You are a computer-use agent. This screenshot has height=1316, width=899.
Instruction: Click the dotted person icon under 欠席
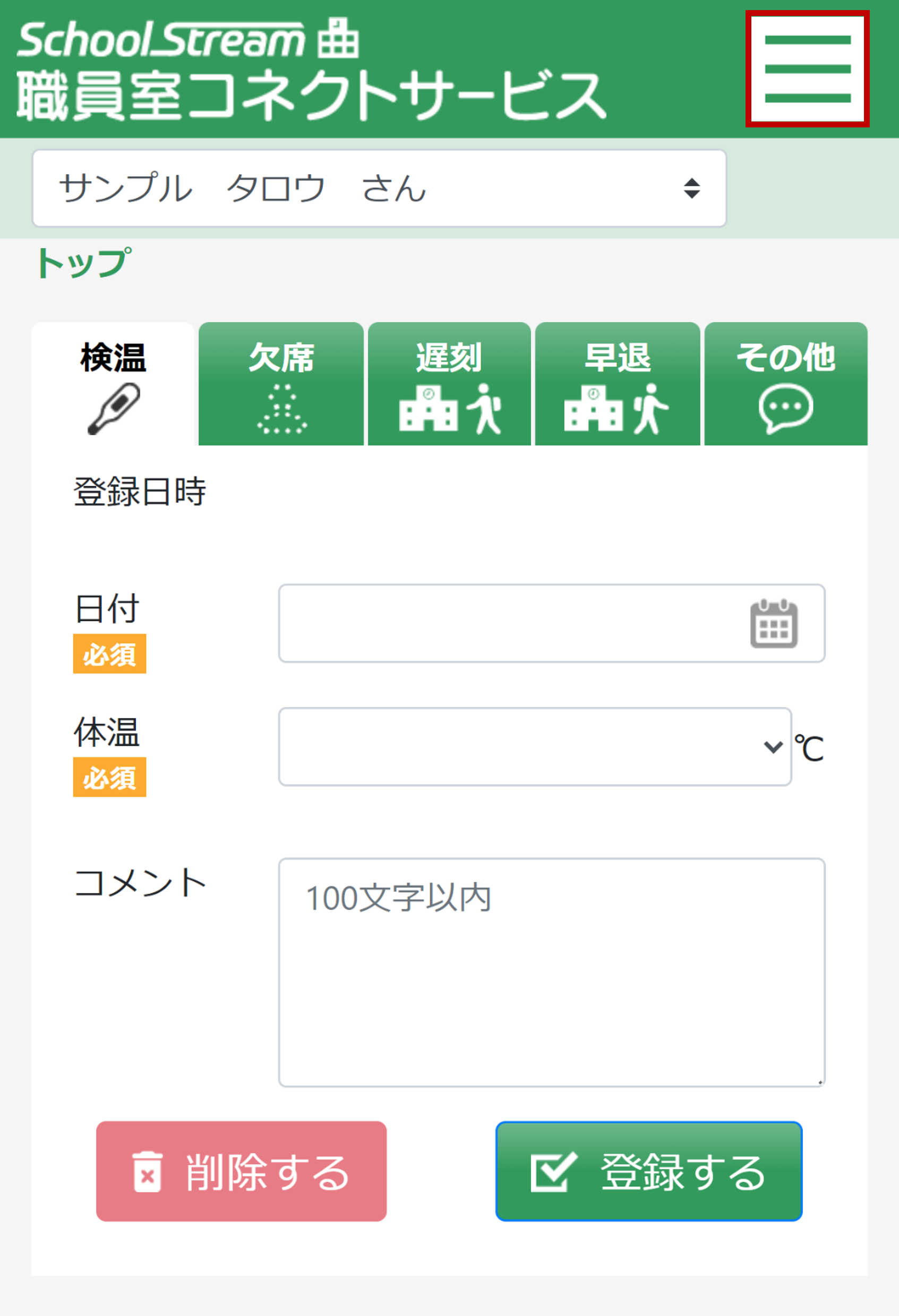click(x=281, y=409)
